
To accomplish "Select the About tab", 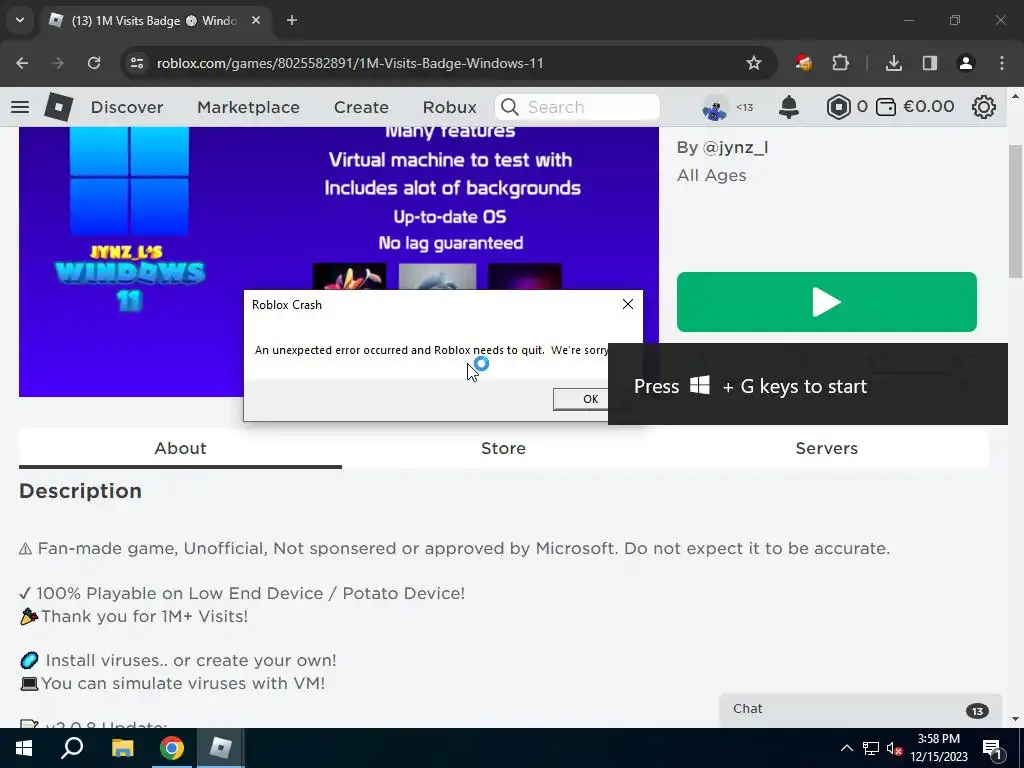I will tap(180, 449).
